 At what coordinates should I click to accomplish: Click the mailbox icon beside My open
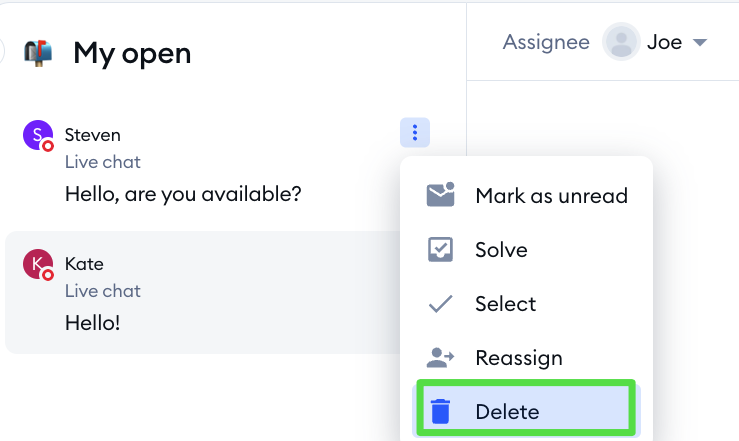(38, 53)
